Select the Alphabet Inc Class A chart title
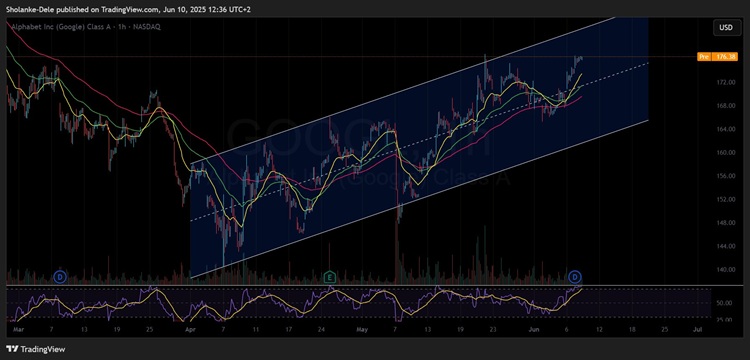Viewport: 750px width, 360px height. pyautogui.click(x=86, y=27)
